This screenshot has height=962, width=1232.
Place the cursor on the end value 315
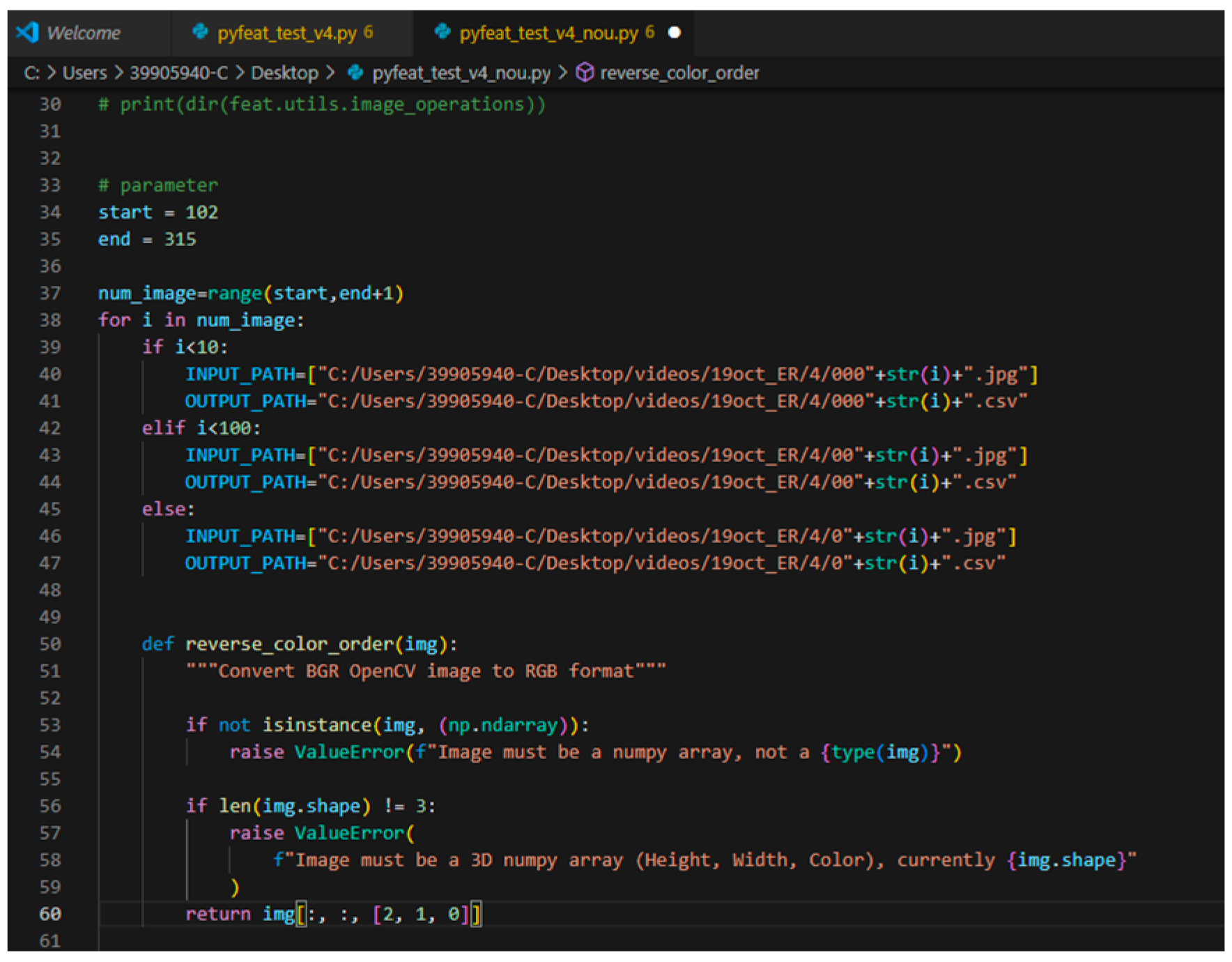(180, 239)
